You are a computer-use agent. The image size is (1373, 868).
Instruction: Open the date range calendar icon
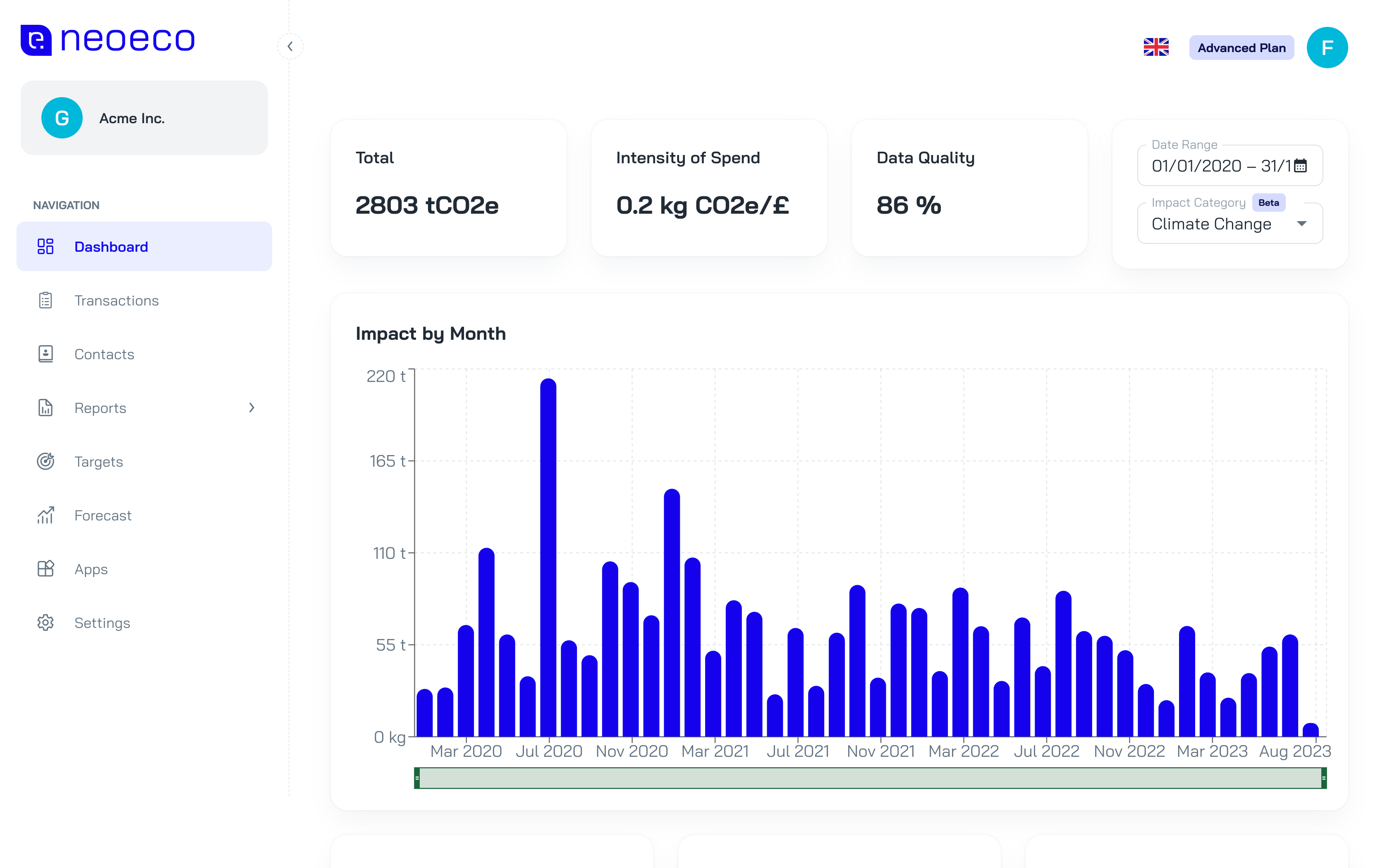click(x=1301, y=166)
